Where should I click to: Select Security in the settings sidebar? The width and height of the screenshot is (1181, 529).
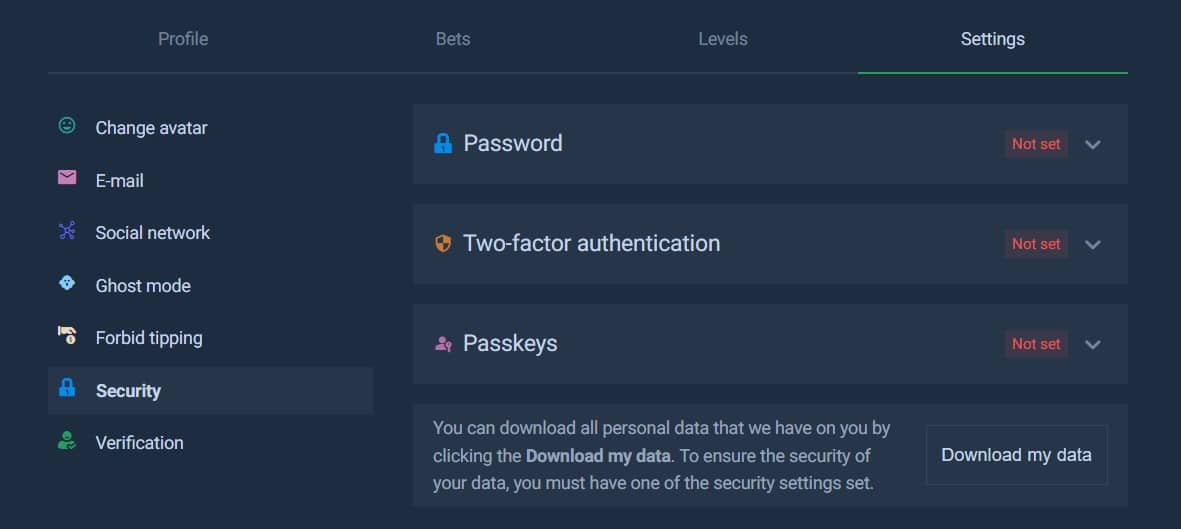point(128,391)
